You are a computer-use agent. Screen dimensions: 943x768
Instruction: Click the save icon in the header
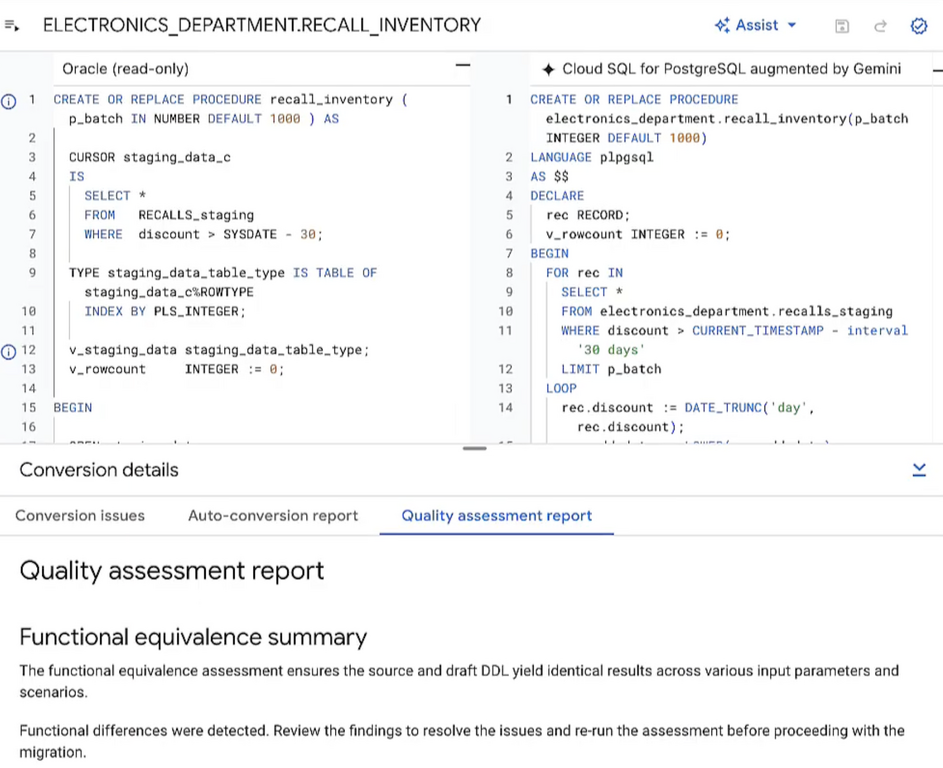point(842,26)
